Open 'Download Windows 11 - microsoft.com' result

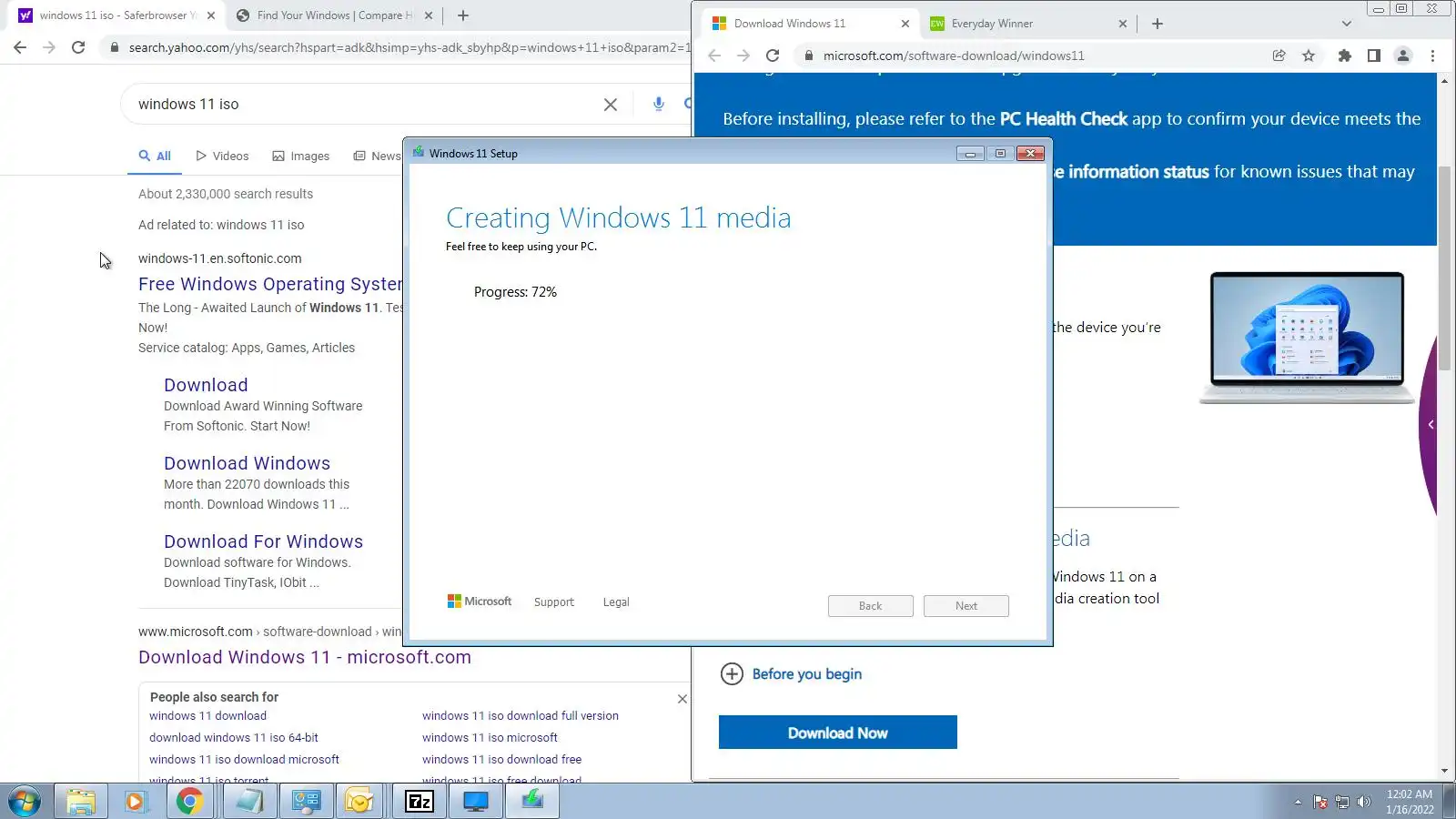pos(305,657)
